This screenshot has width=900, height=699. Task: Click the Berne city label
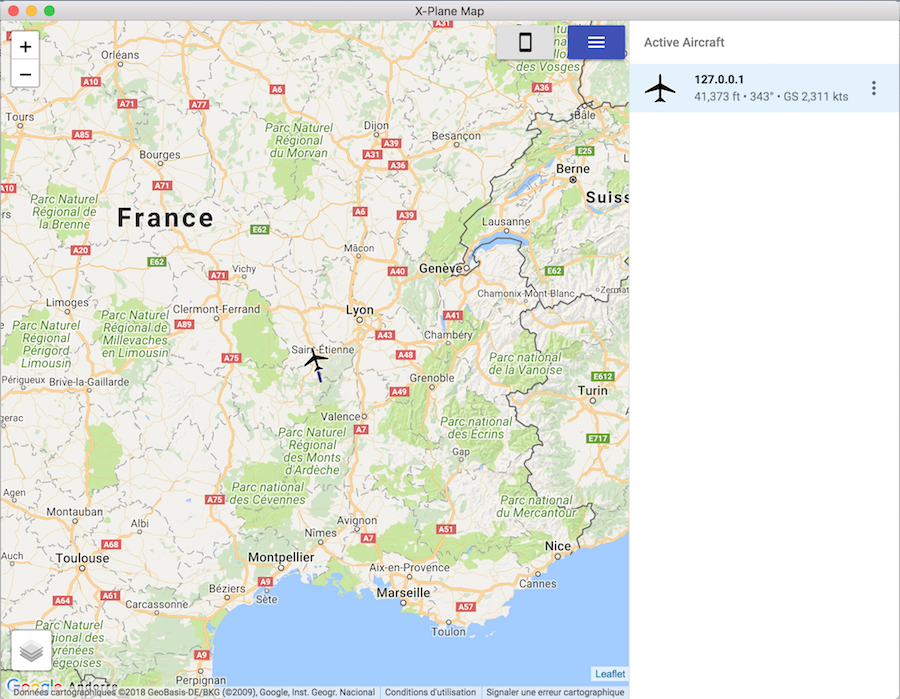(x=573, y=169)
